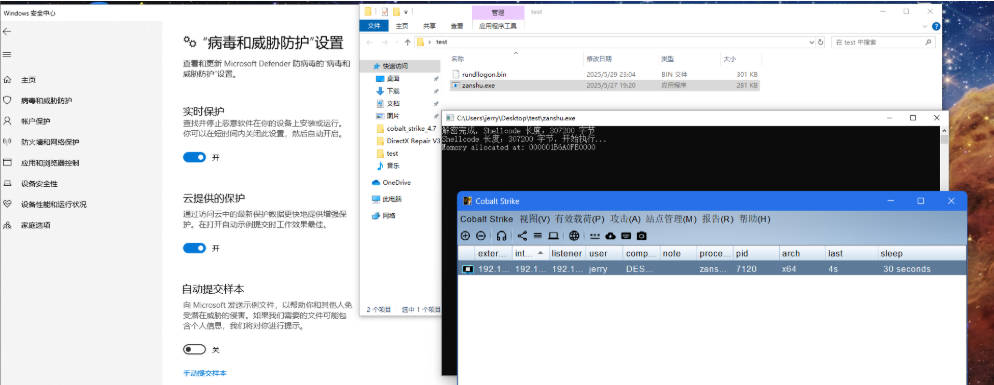Switch to the 查看 ribbon tab
Viewport: 994px width, 385px height.
[x=456, y=26]
